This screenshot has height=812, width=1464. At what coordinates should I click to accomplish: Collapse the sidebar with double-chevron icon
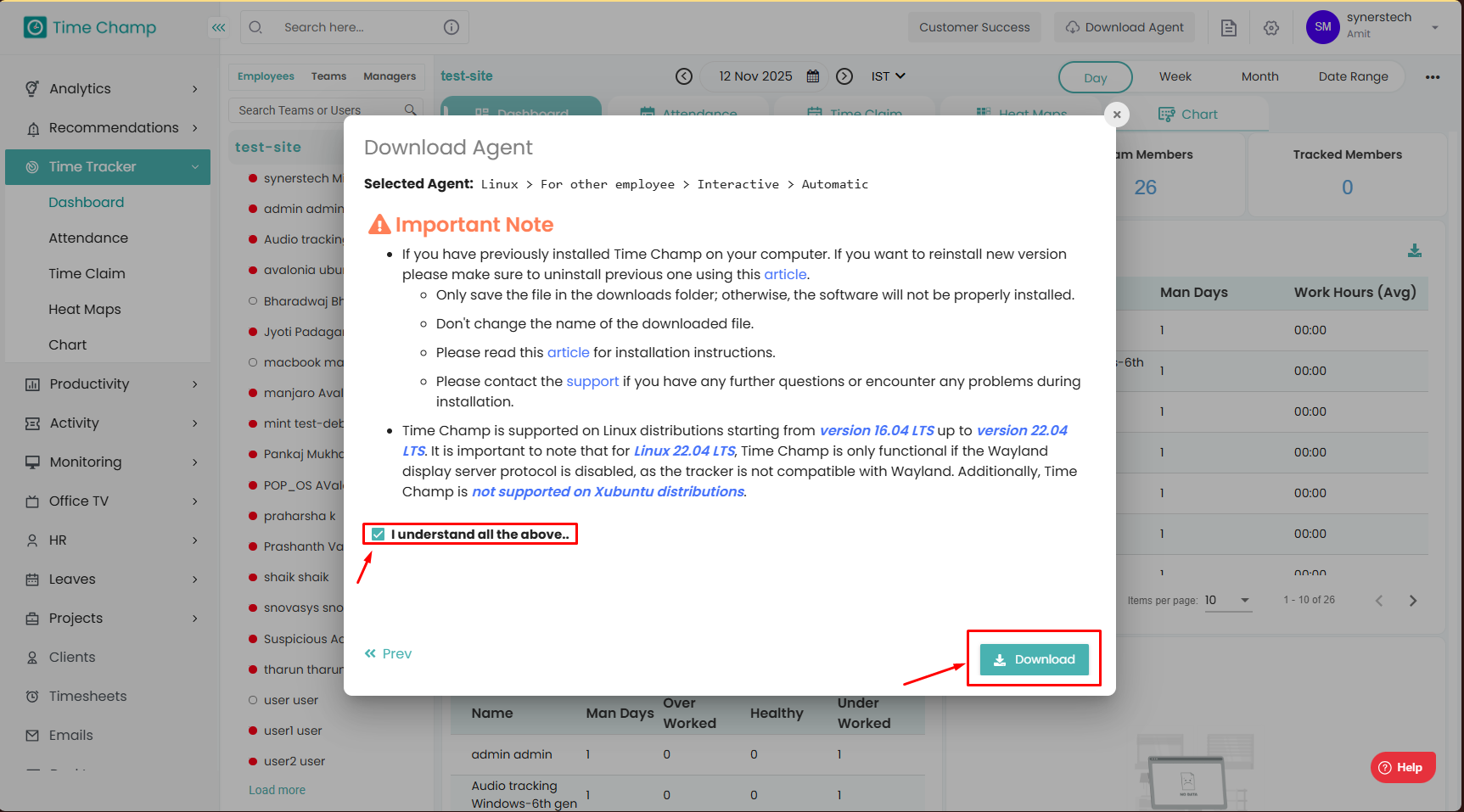[x=219, y=27]
